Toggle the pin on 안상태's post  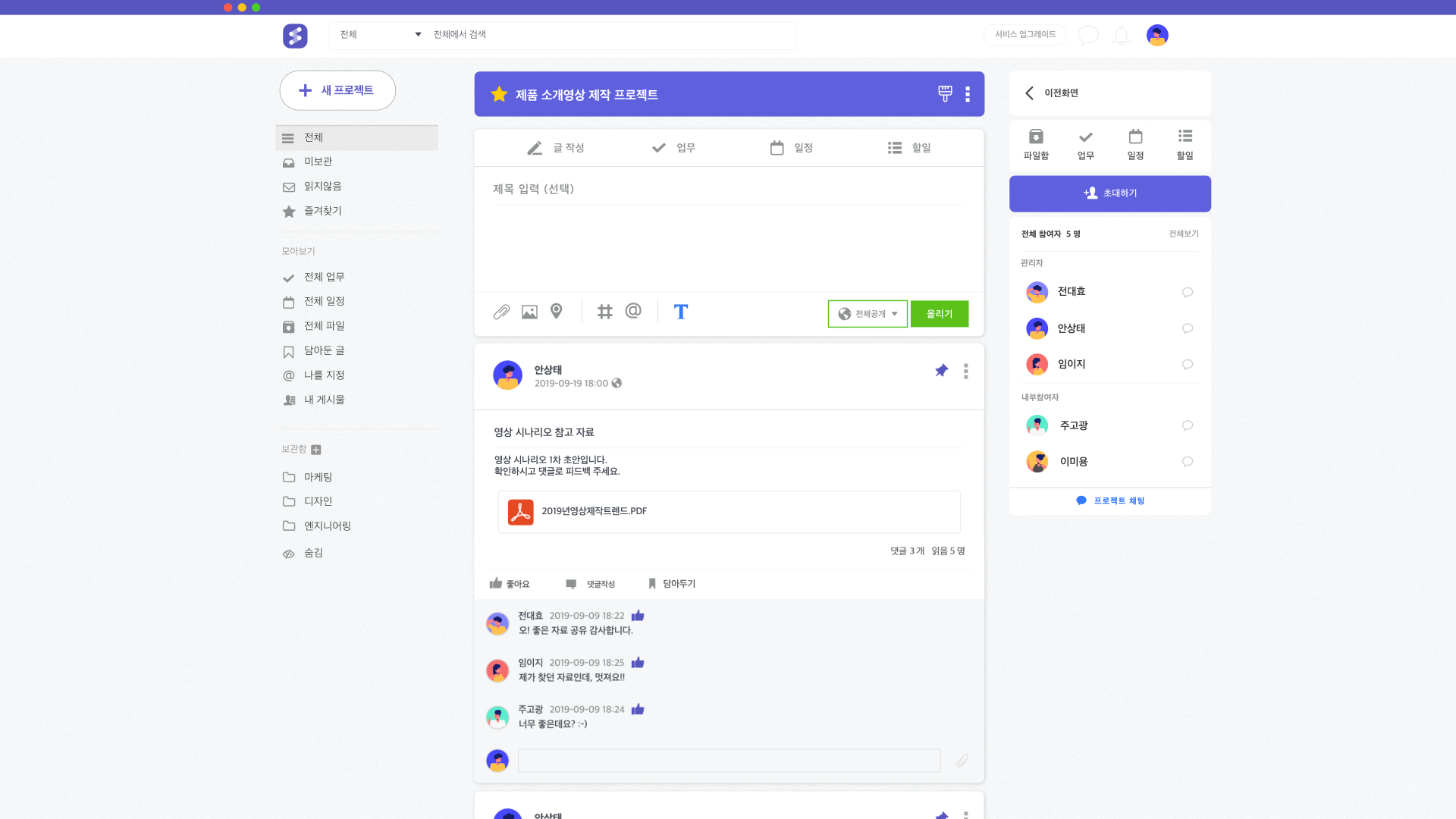(x=941, y=371)
